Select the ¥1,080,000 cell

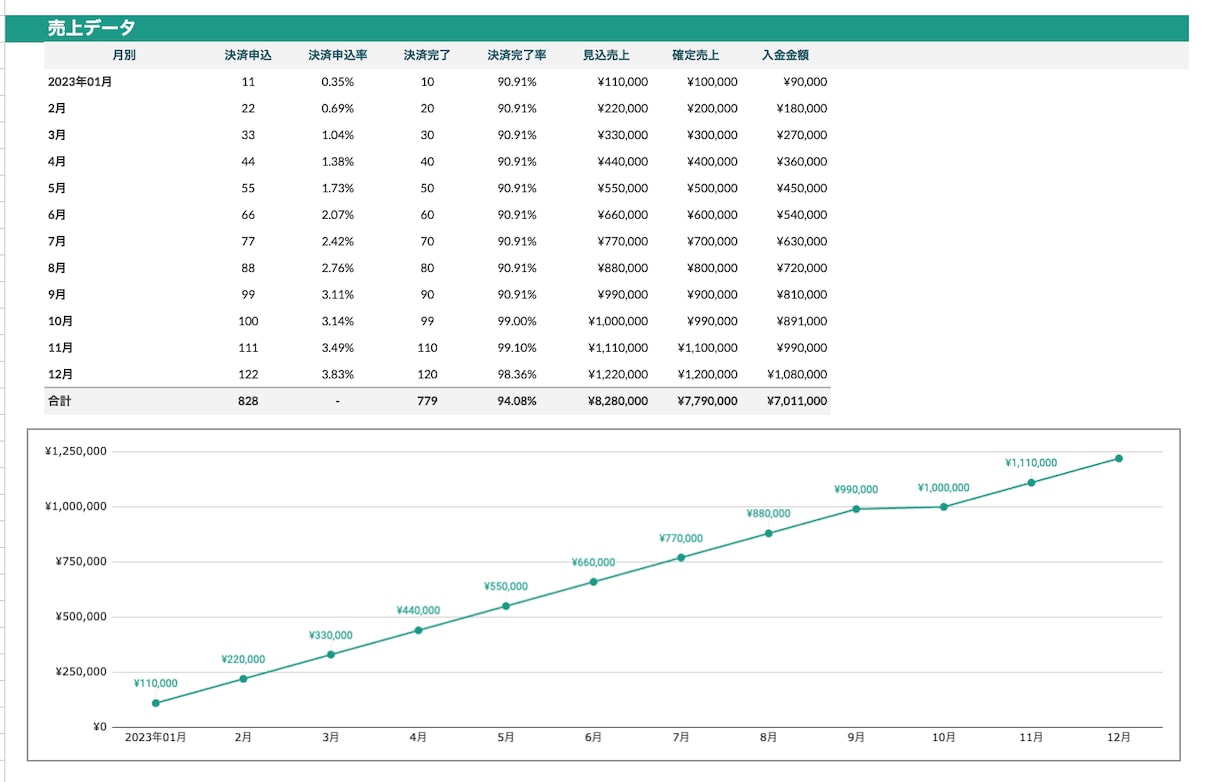click(797, 374)
